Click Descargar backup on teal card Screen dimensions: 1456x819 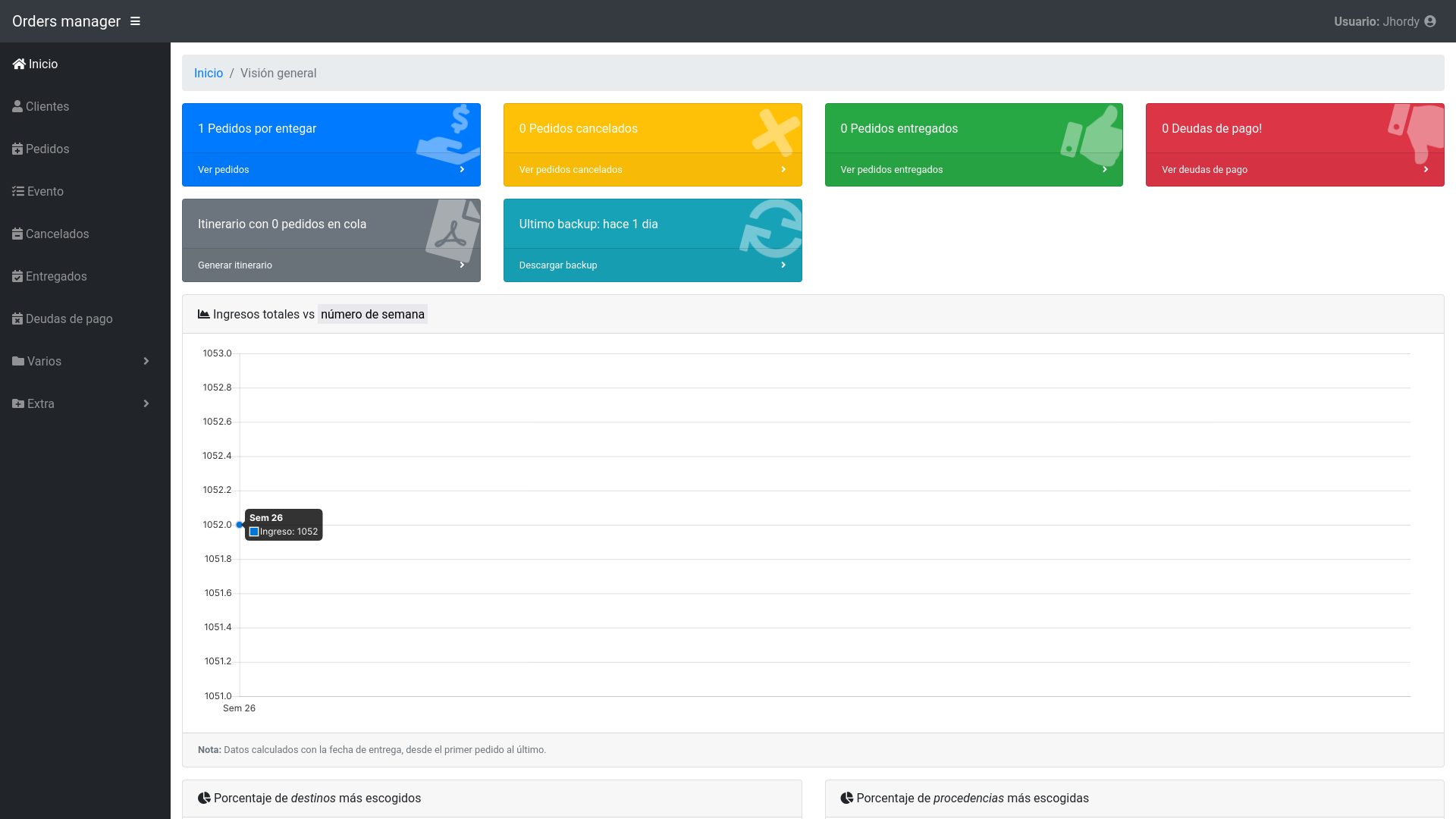558,265
